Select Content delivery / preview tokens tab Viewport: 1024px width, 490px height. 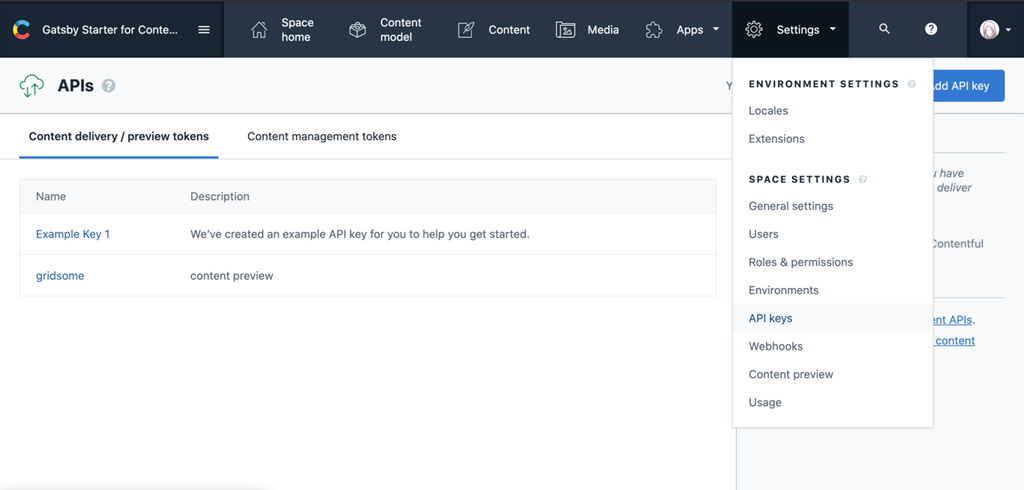coord(119,137)
